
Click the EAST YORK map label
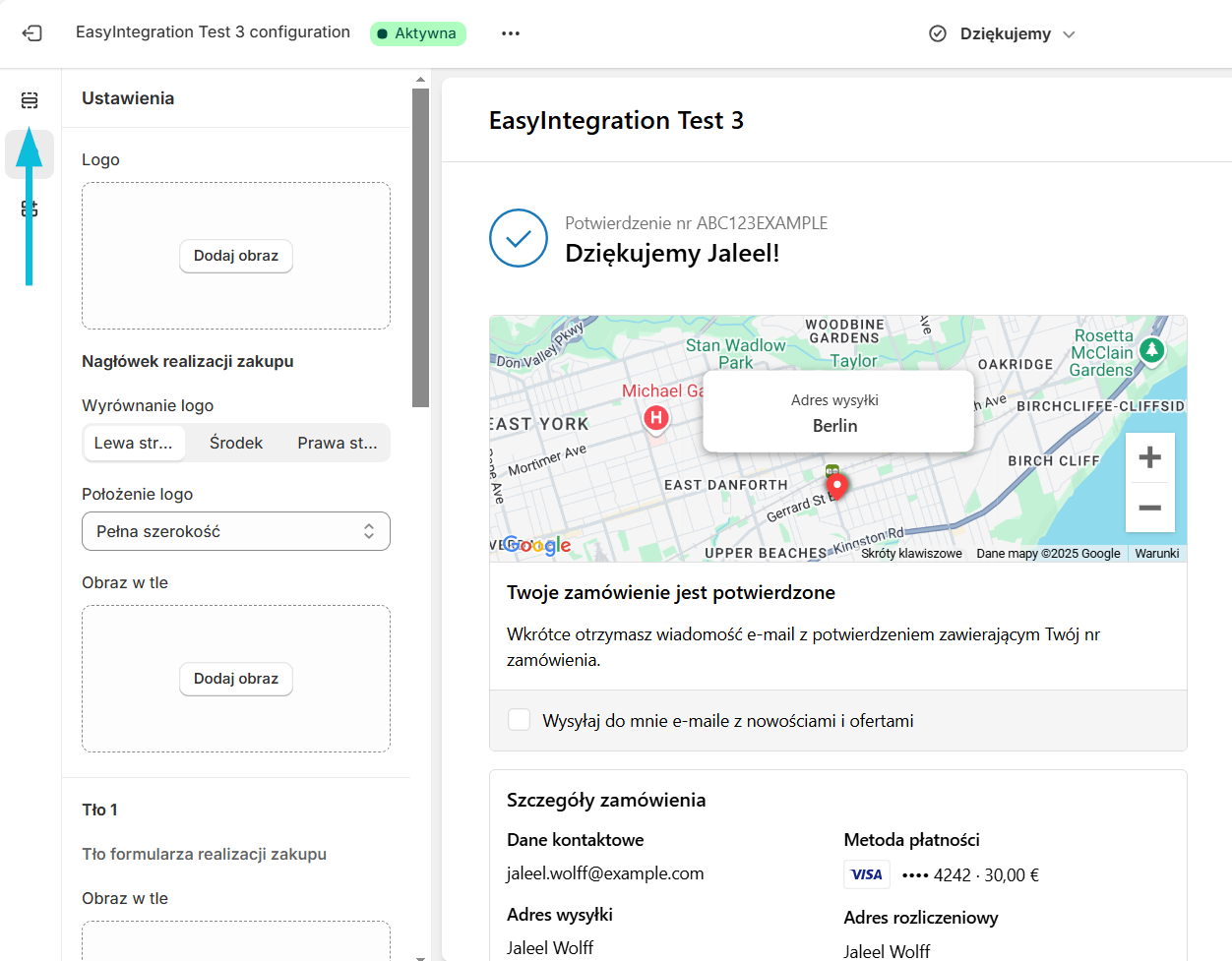[539, 424]
